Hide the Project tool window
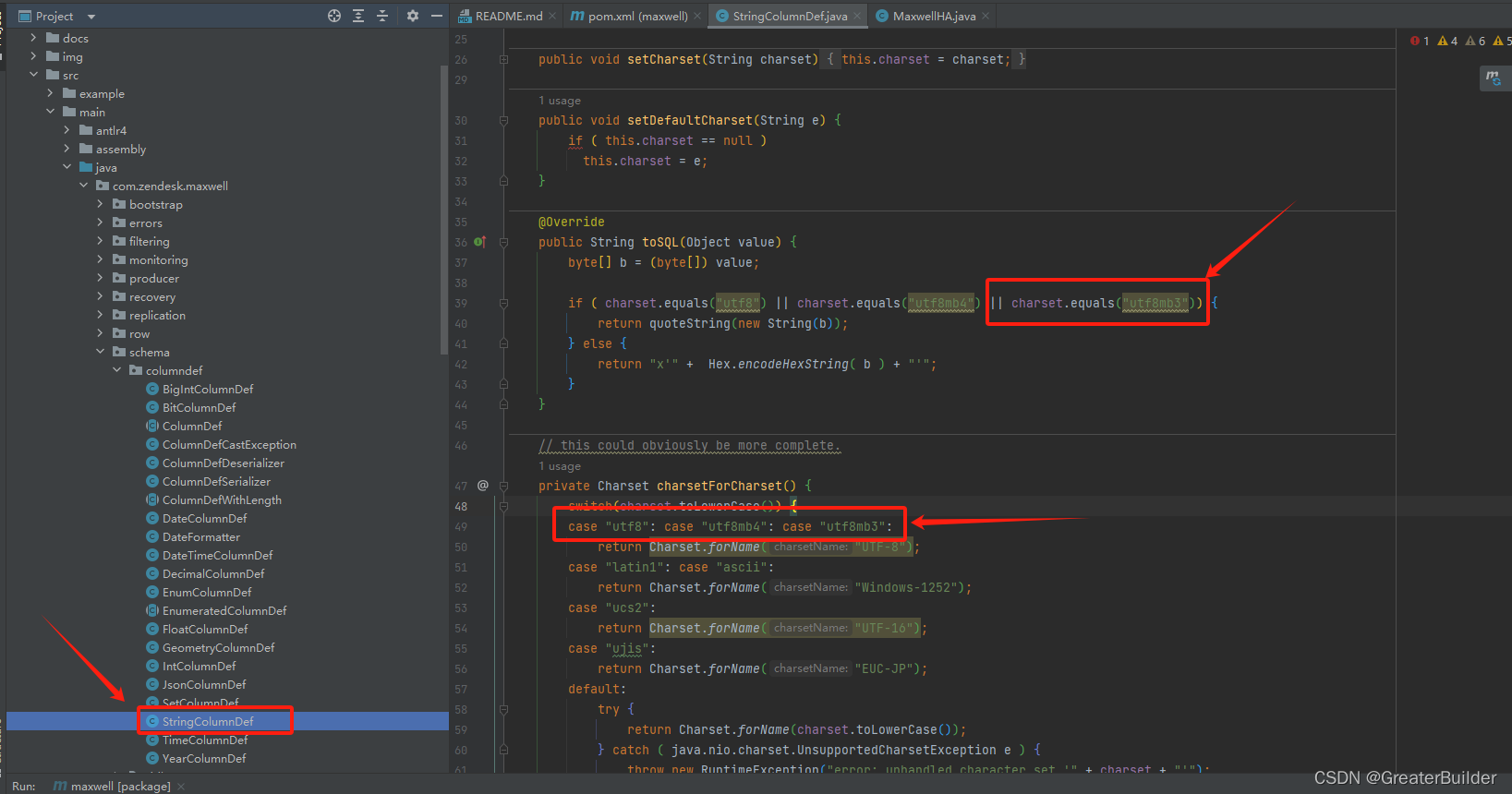Image resolution: width=1512 pixels, height=794 pixels. (x=437, y=16)
